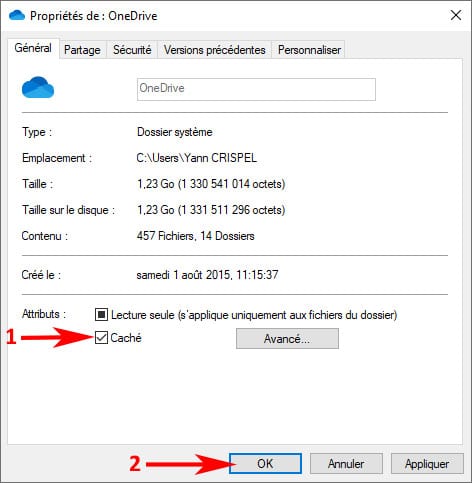Screen dimensions: 472x483
Task: Click the large OneDrive folder cloud icon
Action: coord(38,87)
